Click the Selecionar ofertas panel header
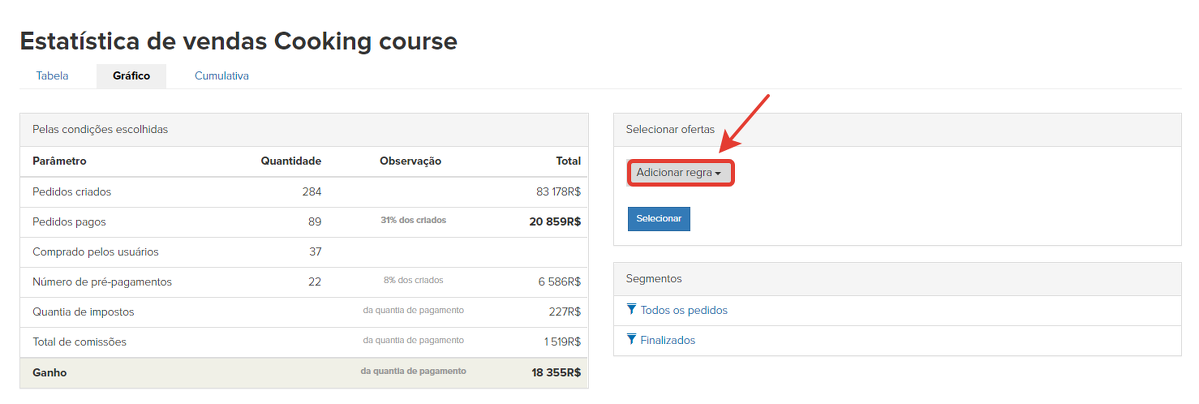Screen dimensions: 1199x404 670,129
